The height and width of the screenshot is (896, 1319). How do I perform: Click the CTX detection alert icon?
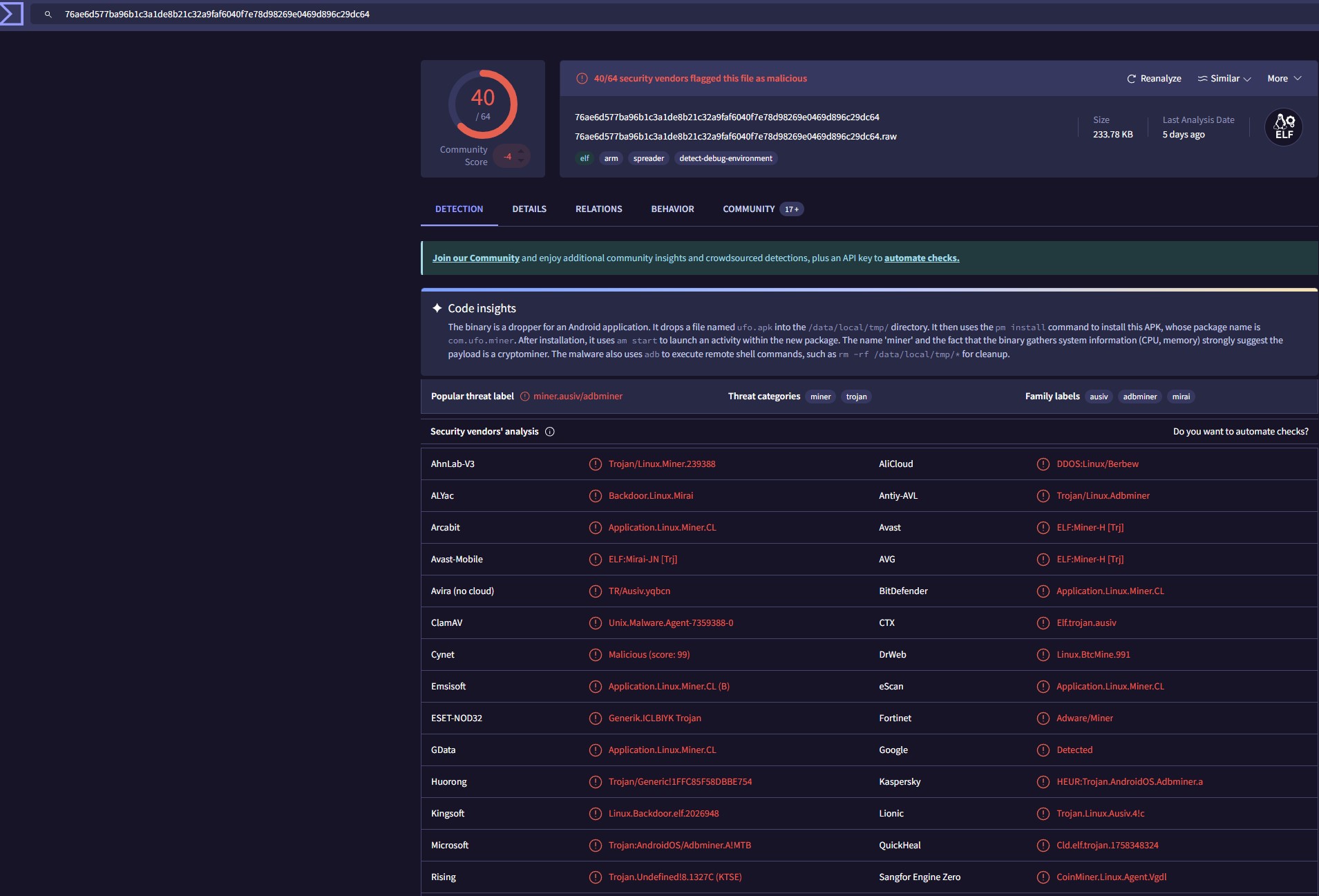[1043, 623]
